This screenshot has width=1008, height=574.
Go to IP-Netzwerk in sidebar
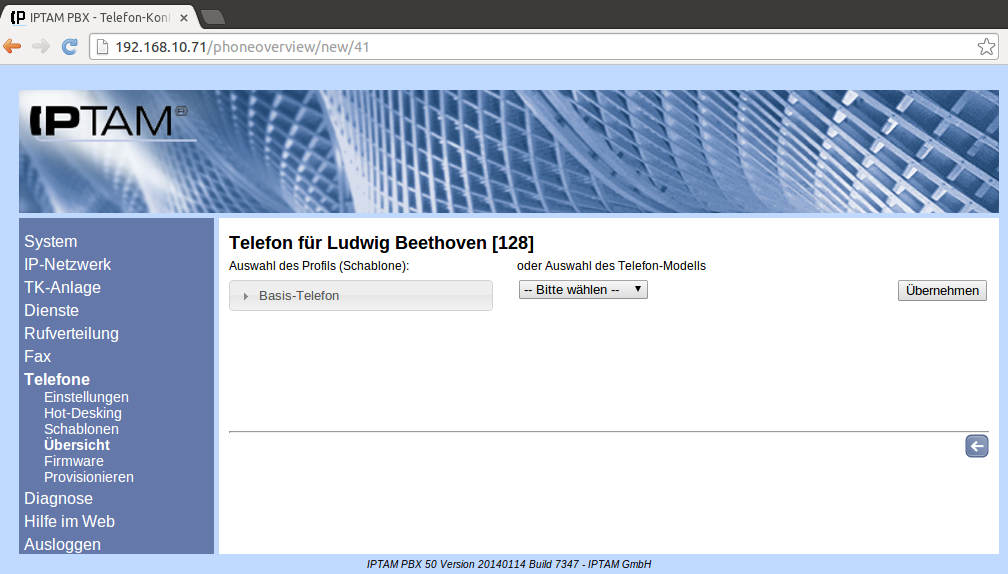[x=67, y=264]
